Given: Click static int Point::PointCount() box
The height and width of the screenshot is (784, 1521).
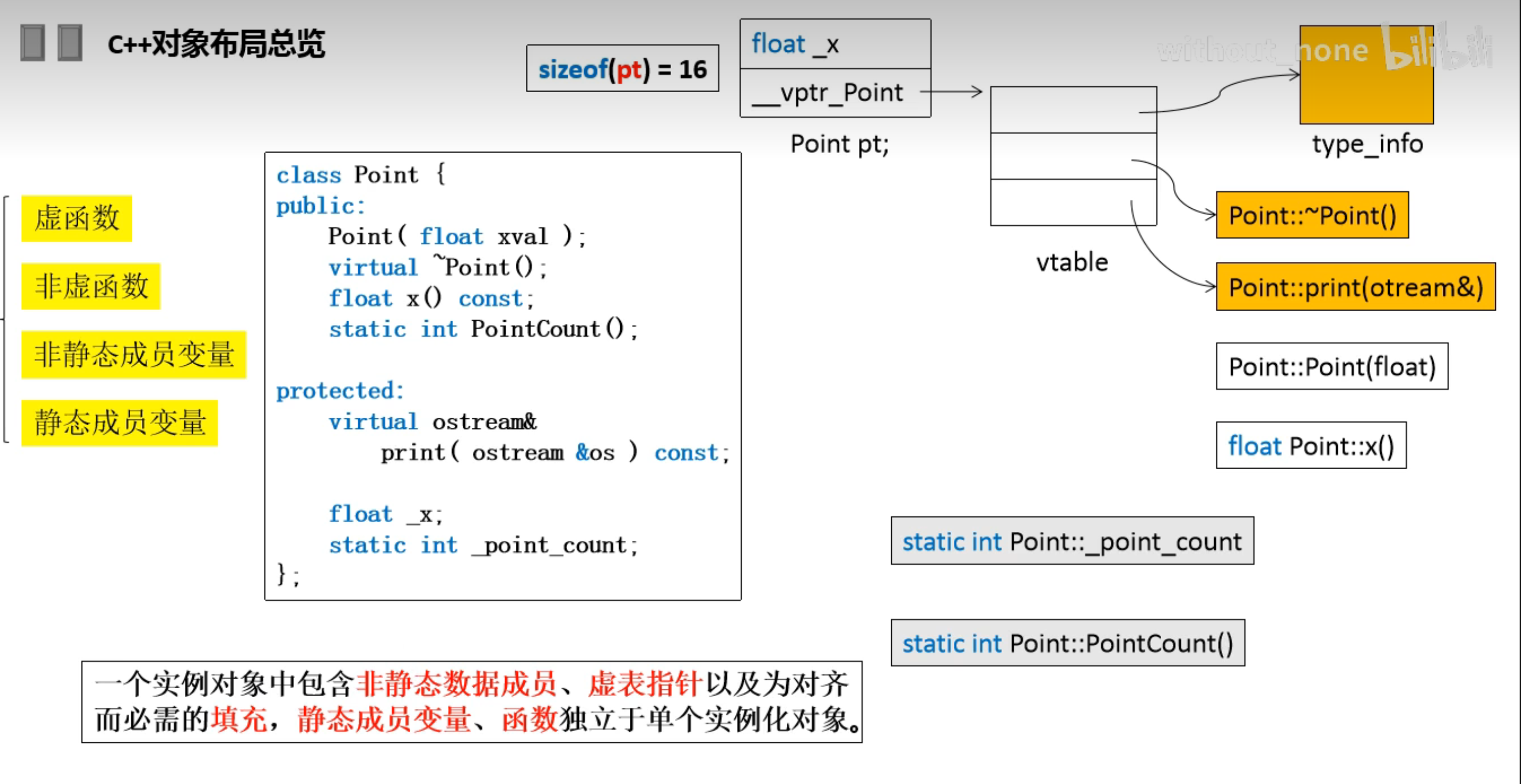Looking at the screenshot, I should [1067, 643].
